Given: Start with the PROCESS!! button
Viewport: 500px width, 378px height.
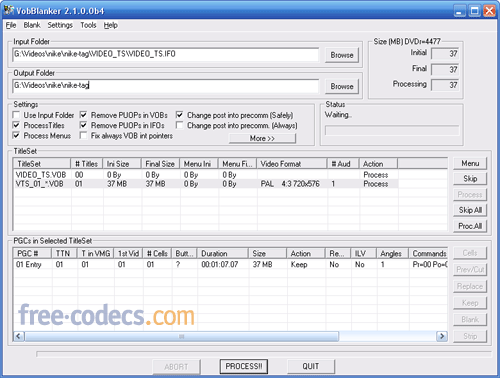Looking at the screenshot, I should point(244,366).
